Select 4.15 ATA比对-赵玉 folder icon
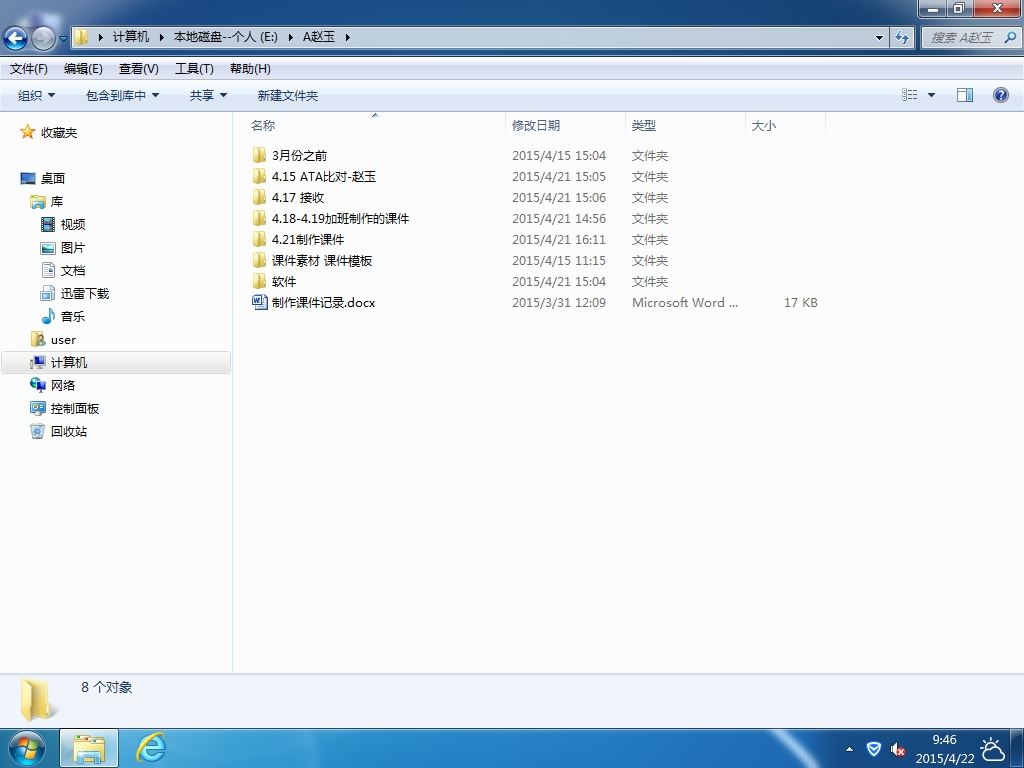 coord(259,176)
